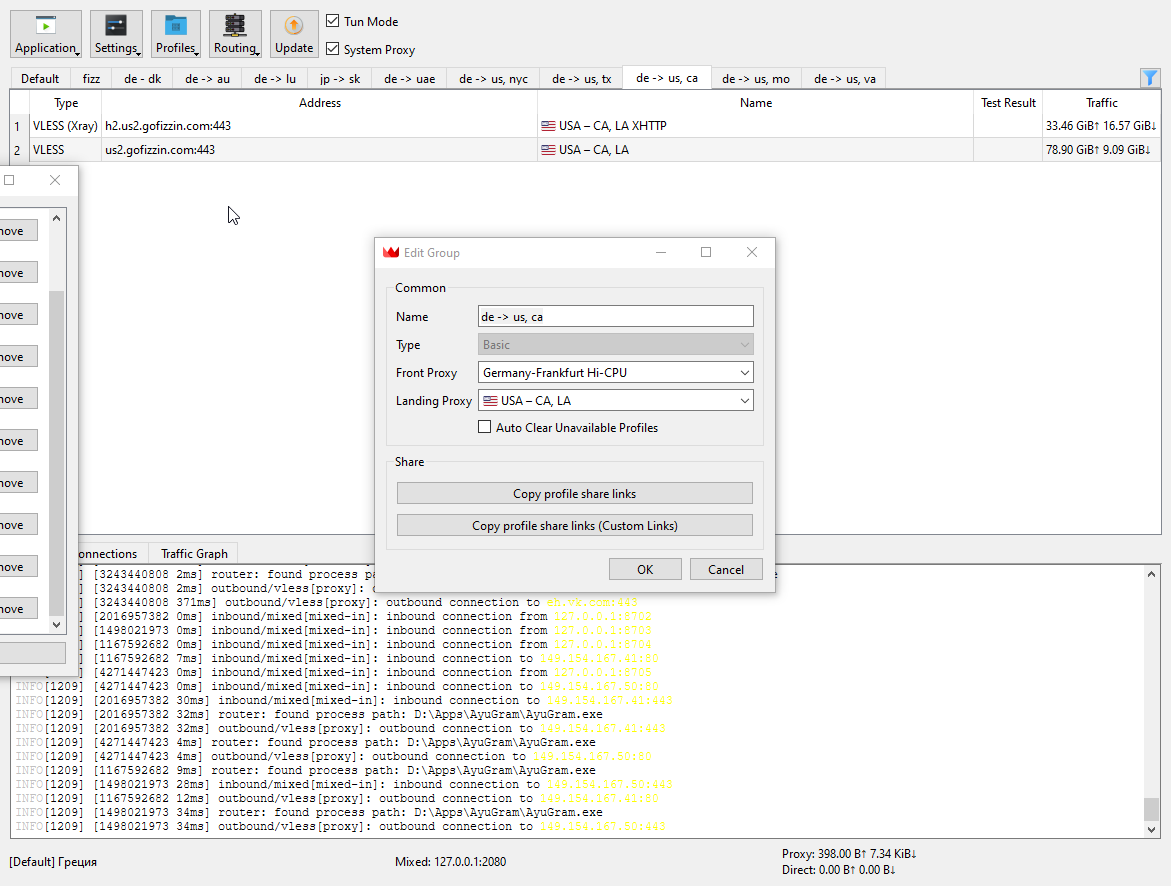Click the log panel scrollbar thumb

[x=1152, y=809]
